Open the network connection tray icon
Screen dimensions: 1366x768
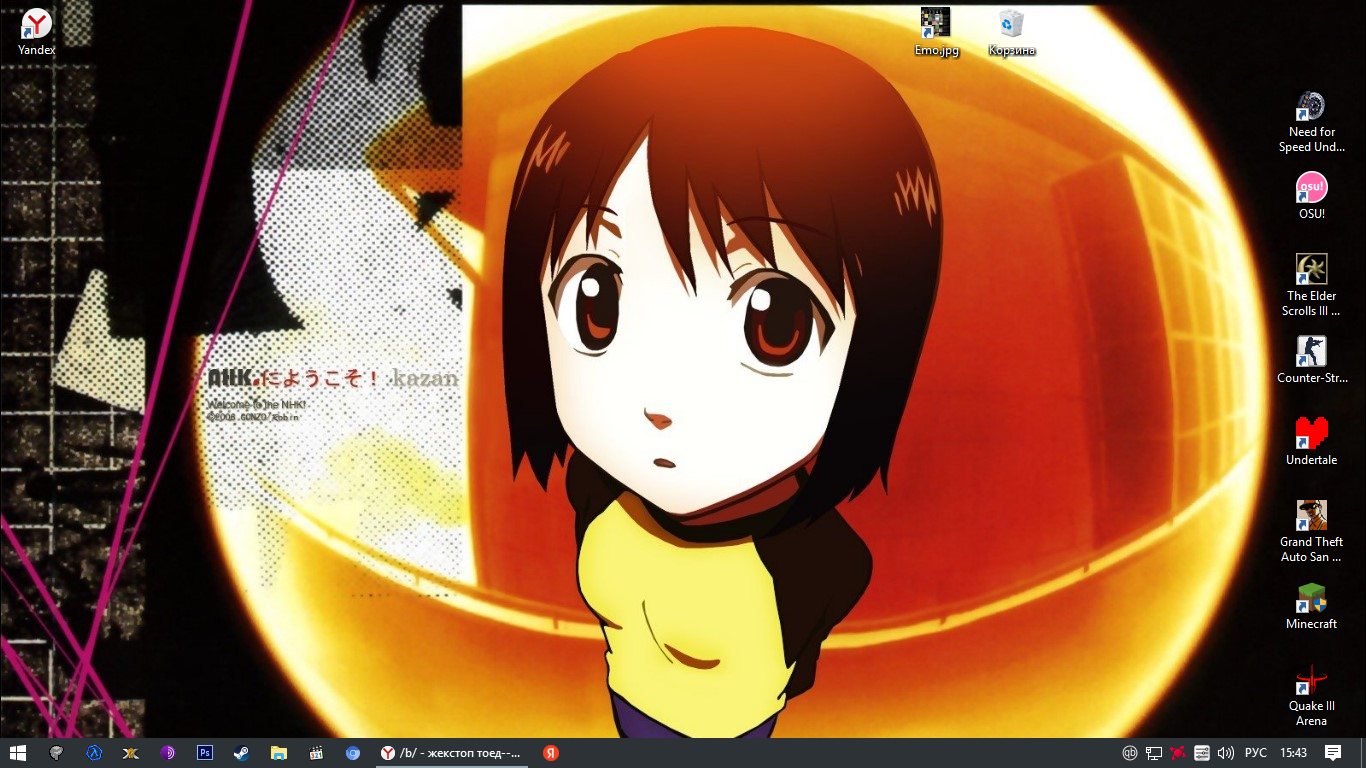pos(1154,753)
